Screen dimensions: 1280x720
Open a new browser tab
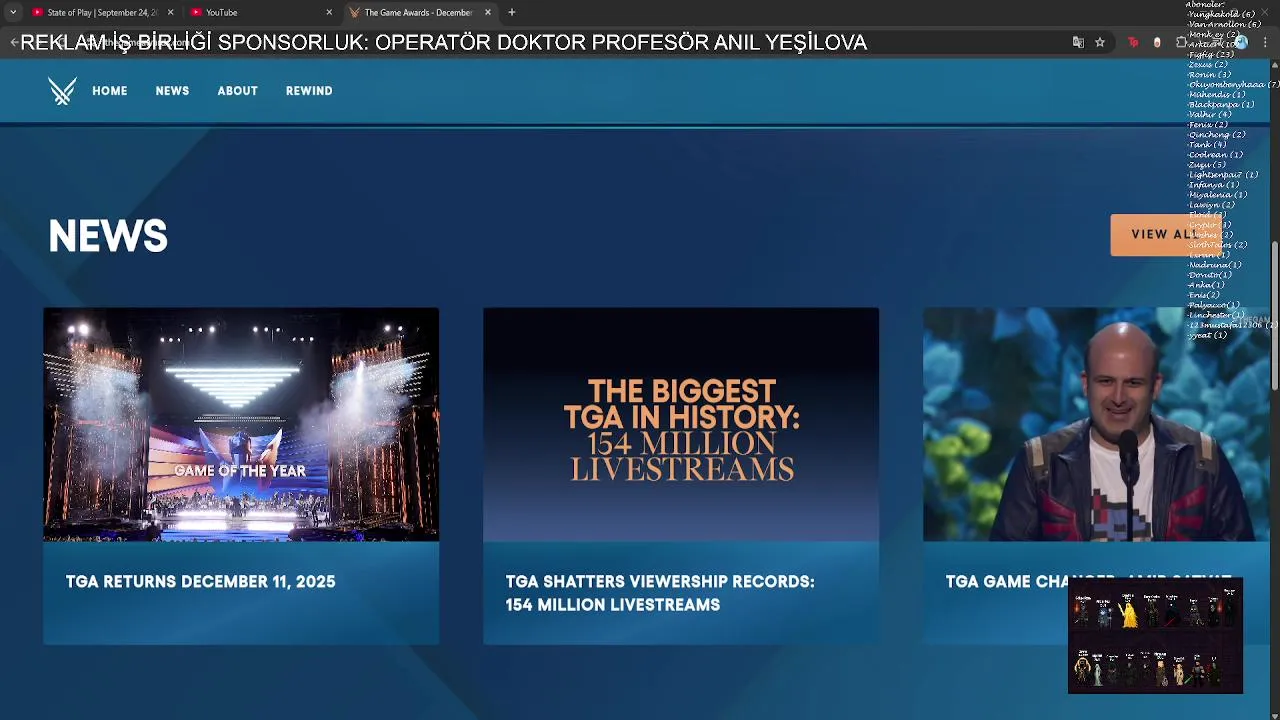pos(512,12)
